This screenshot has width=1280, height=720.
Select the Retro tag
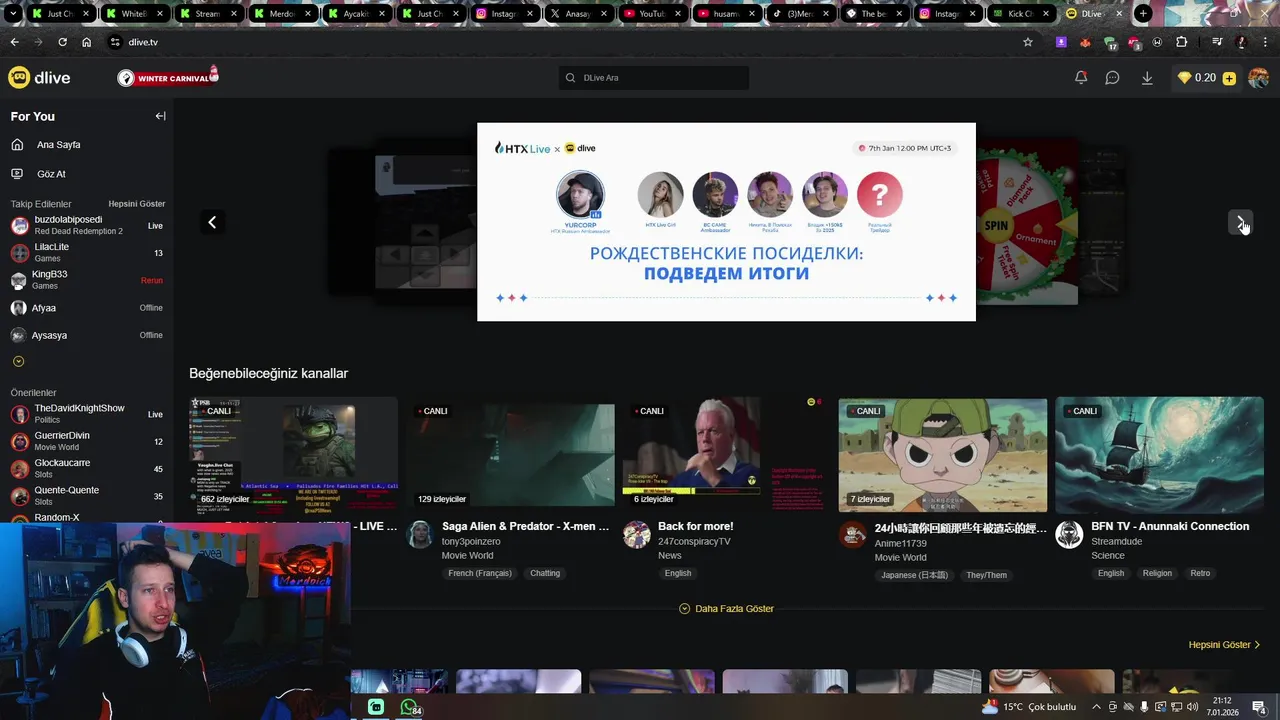(1200, 573)
